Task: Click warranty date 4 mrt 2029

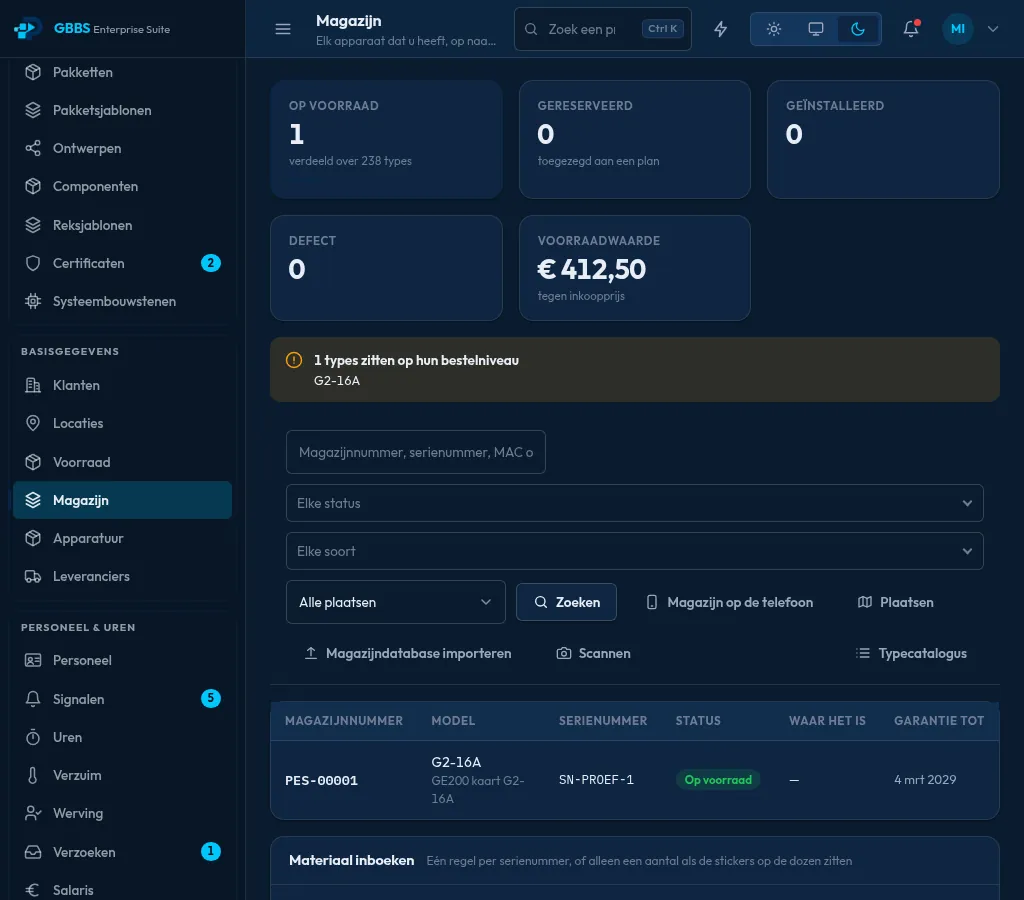Action: 925,780
